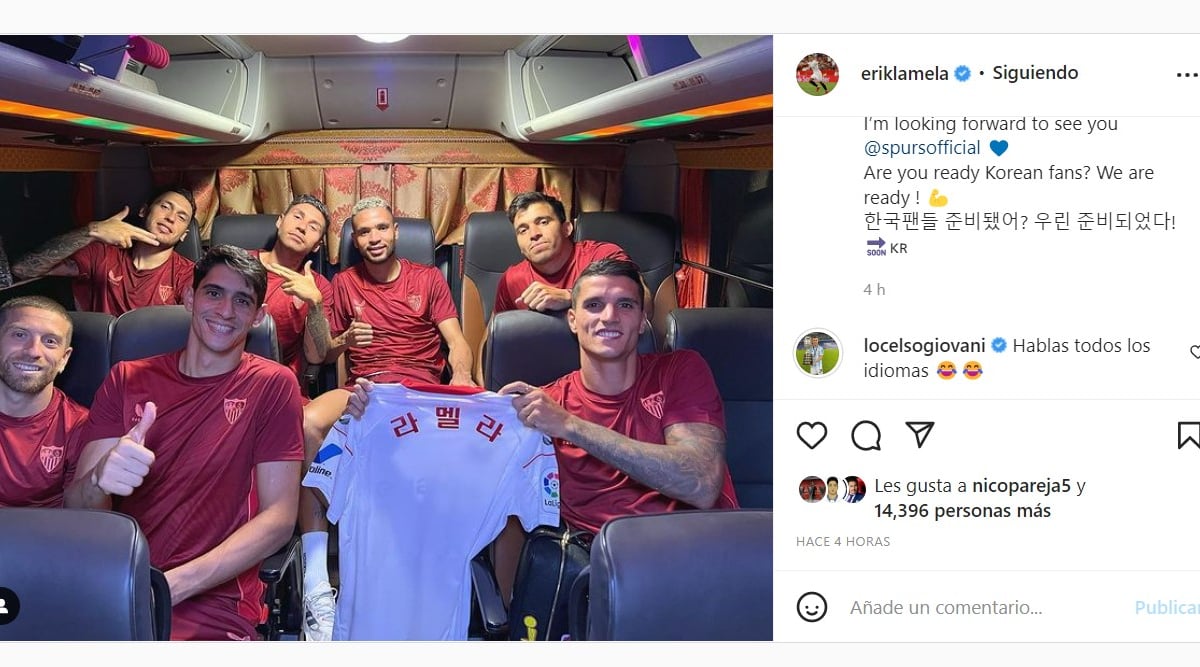
Task: Save post with bookmark icon
Action: click(1188, 435)
